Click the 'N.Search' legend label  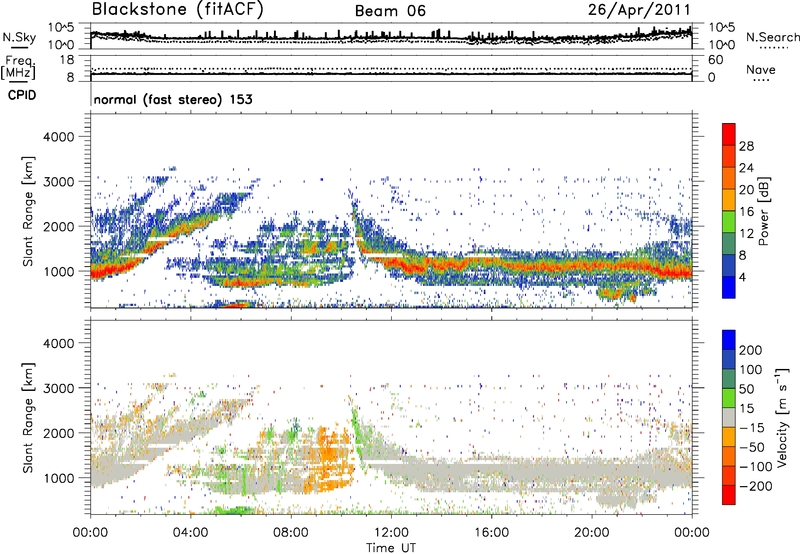click(x=773, y=37)
